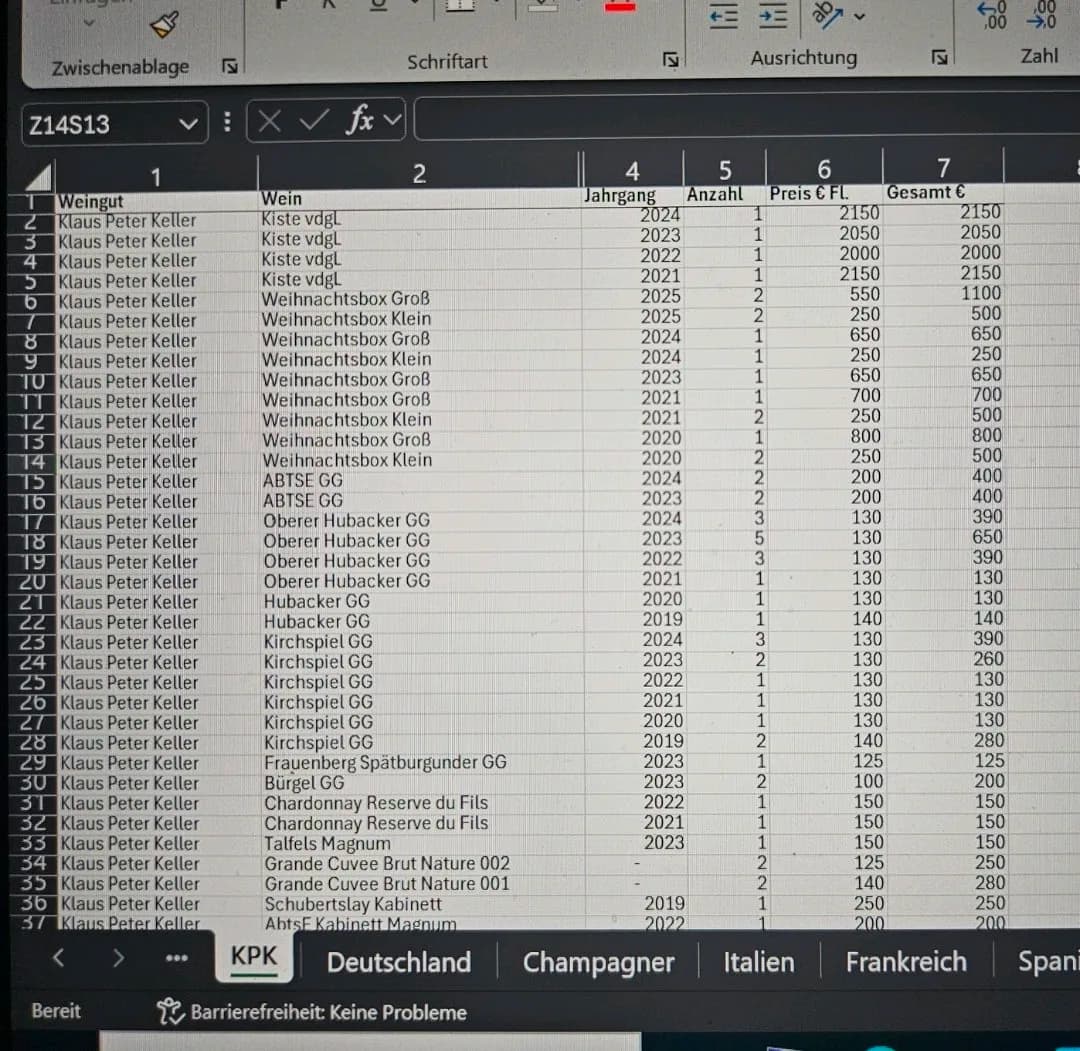Click the confirm checkmark formula icon
The width and height of the screenshot is (1080, 1051).
[x=314, y=121]
